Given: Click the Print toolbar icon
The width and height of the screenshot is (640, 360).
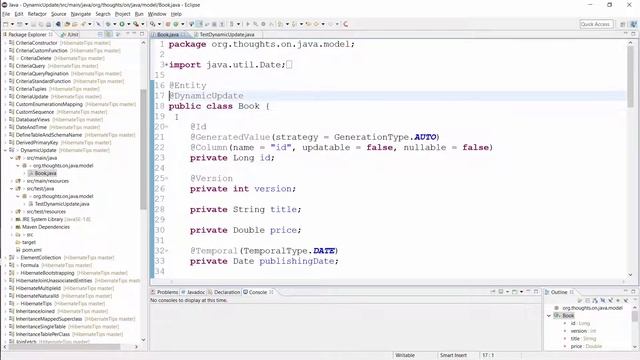Looking at the screenshot, I should (48, 24).
